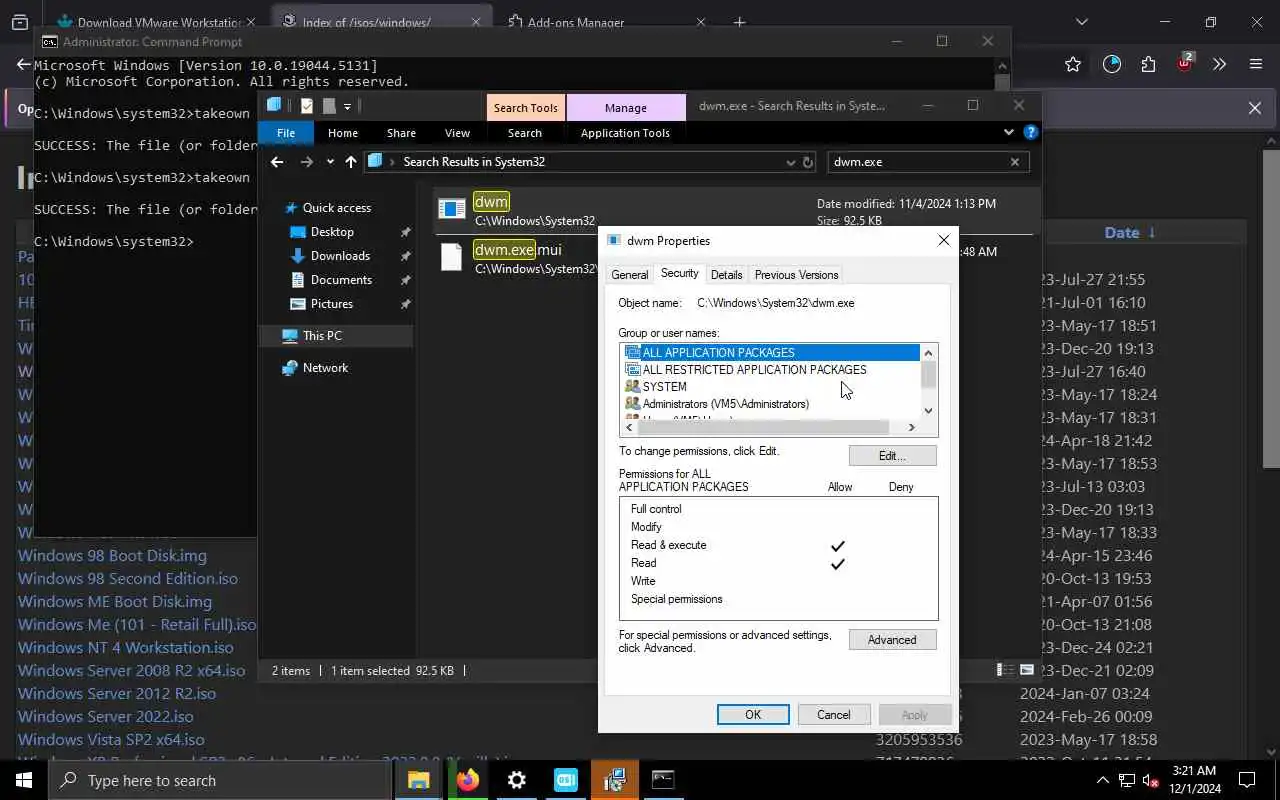
Task: Open the recent locations dropdown
Action: click(x=330, y=162)
